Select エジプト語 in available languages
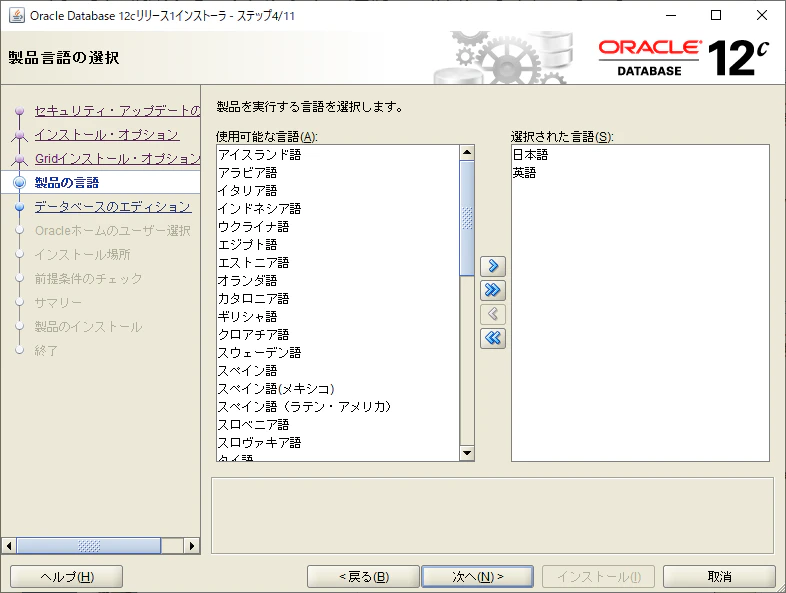Viewport: 786px width, 593px height. tap(338, 245)
